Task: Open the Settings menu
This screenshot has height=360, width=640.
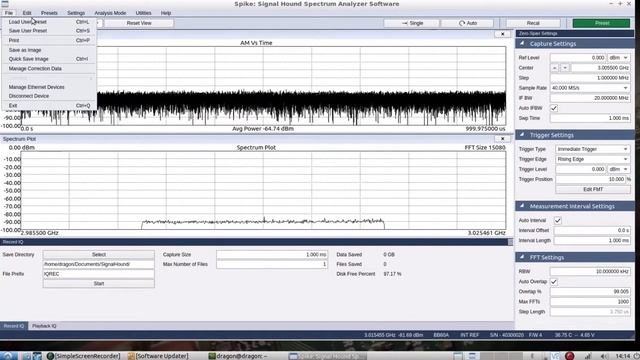Action: pos(76,13)
